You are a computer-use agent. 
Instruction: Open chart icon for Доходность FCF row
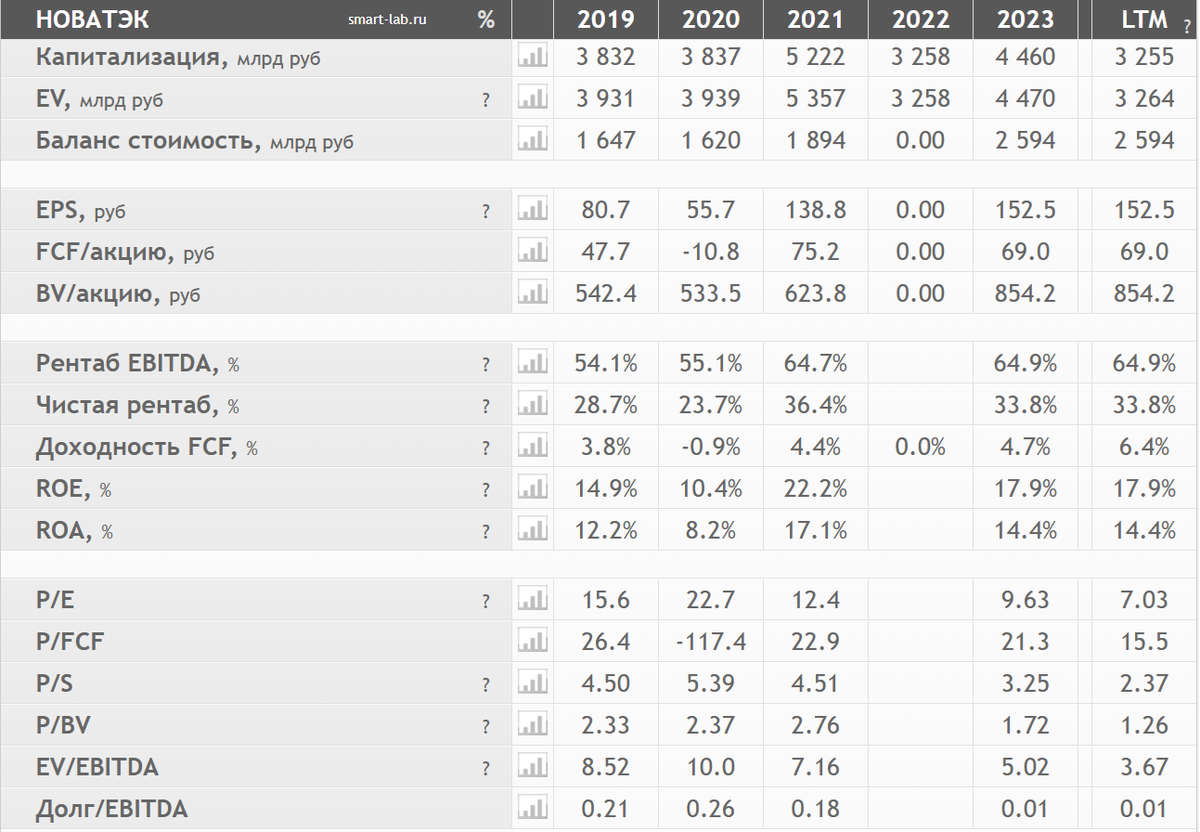533,448
